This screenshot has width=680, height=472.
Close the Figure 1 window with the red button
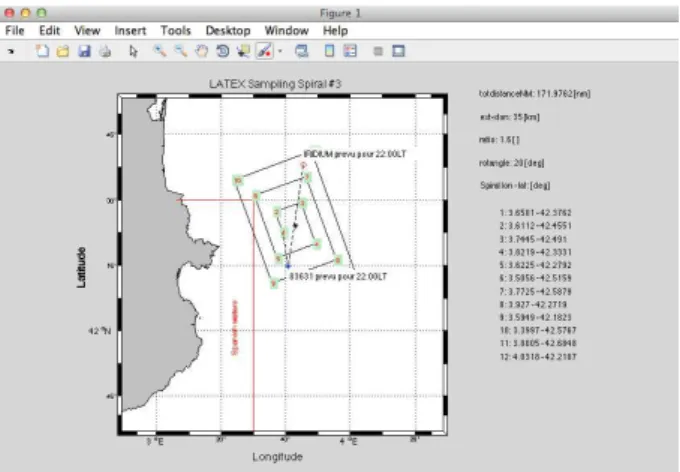10,13
